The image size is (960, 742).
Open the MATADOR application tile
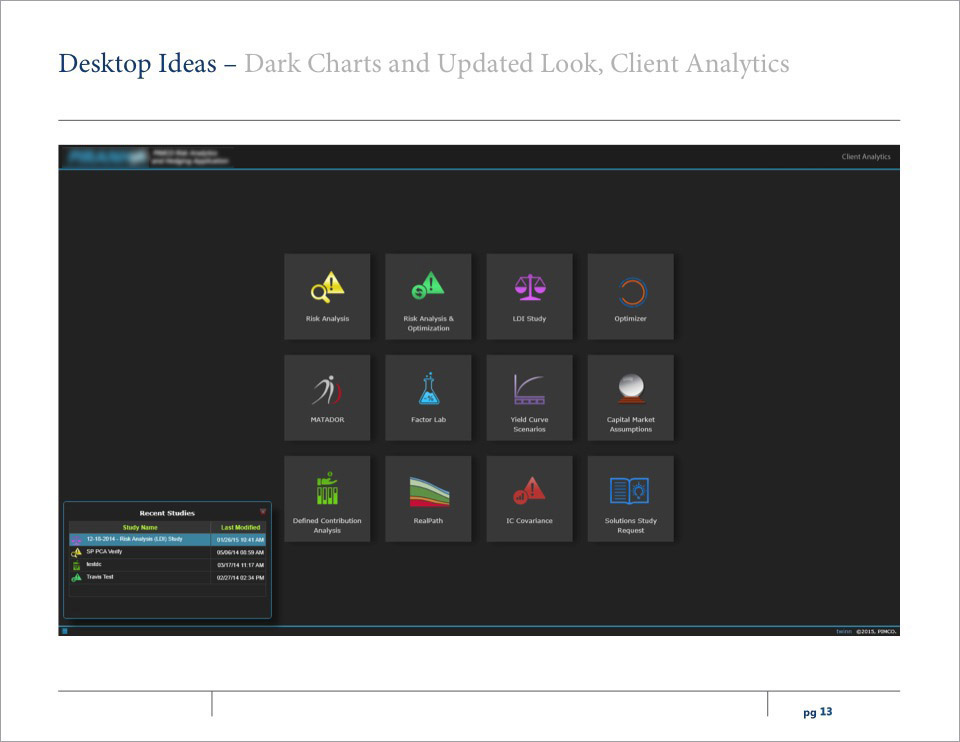click(327, 397)
